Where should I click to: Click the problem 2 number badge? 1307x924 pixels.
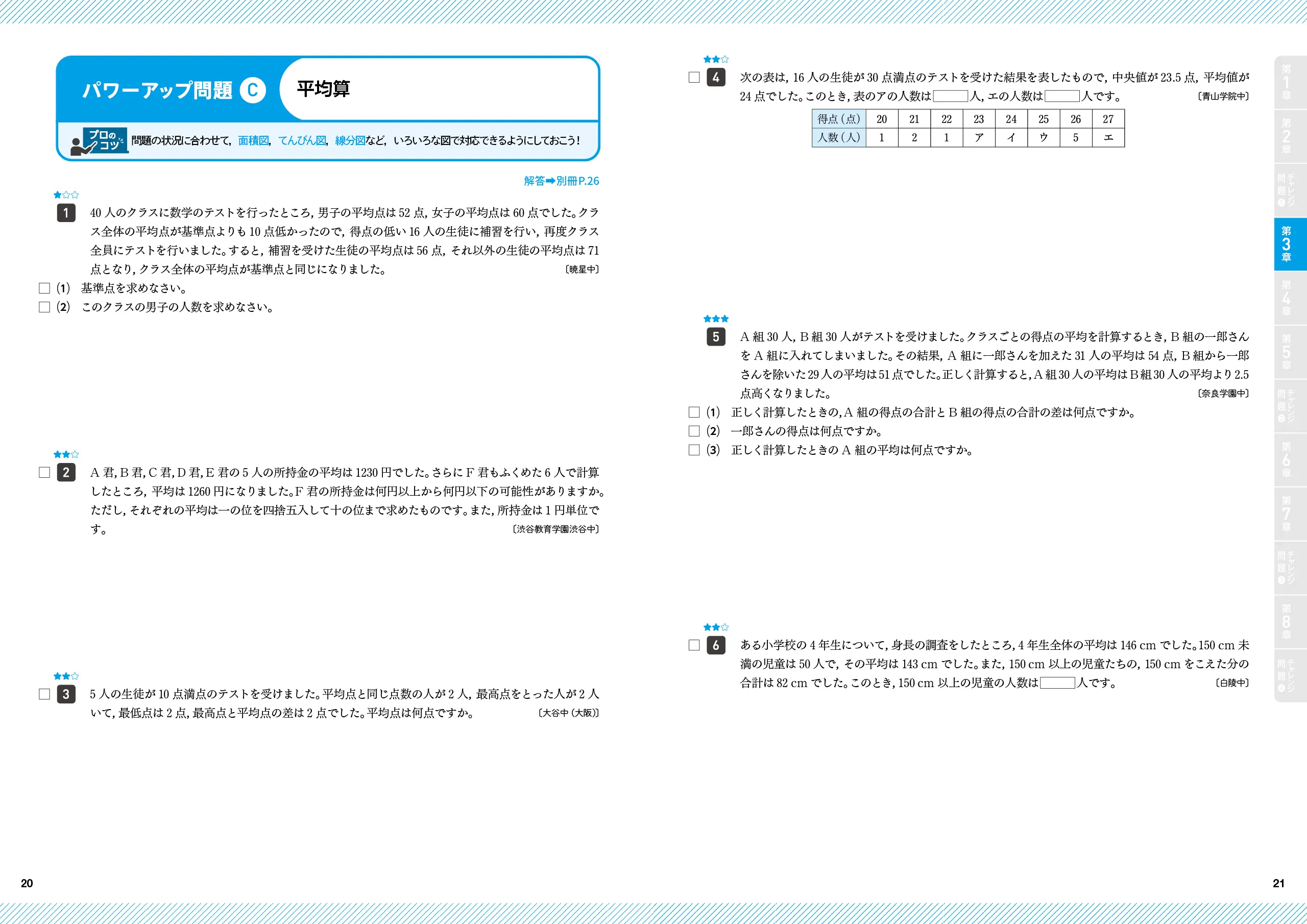(66, 473)
